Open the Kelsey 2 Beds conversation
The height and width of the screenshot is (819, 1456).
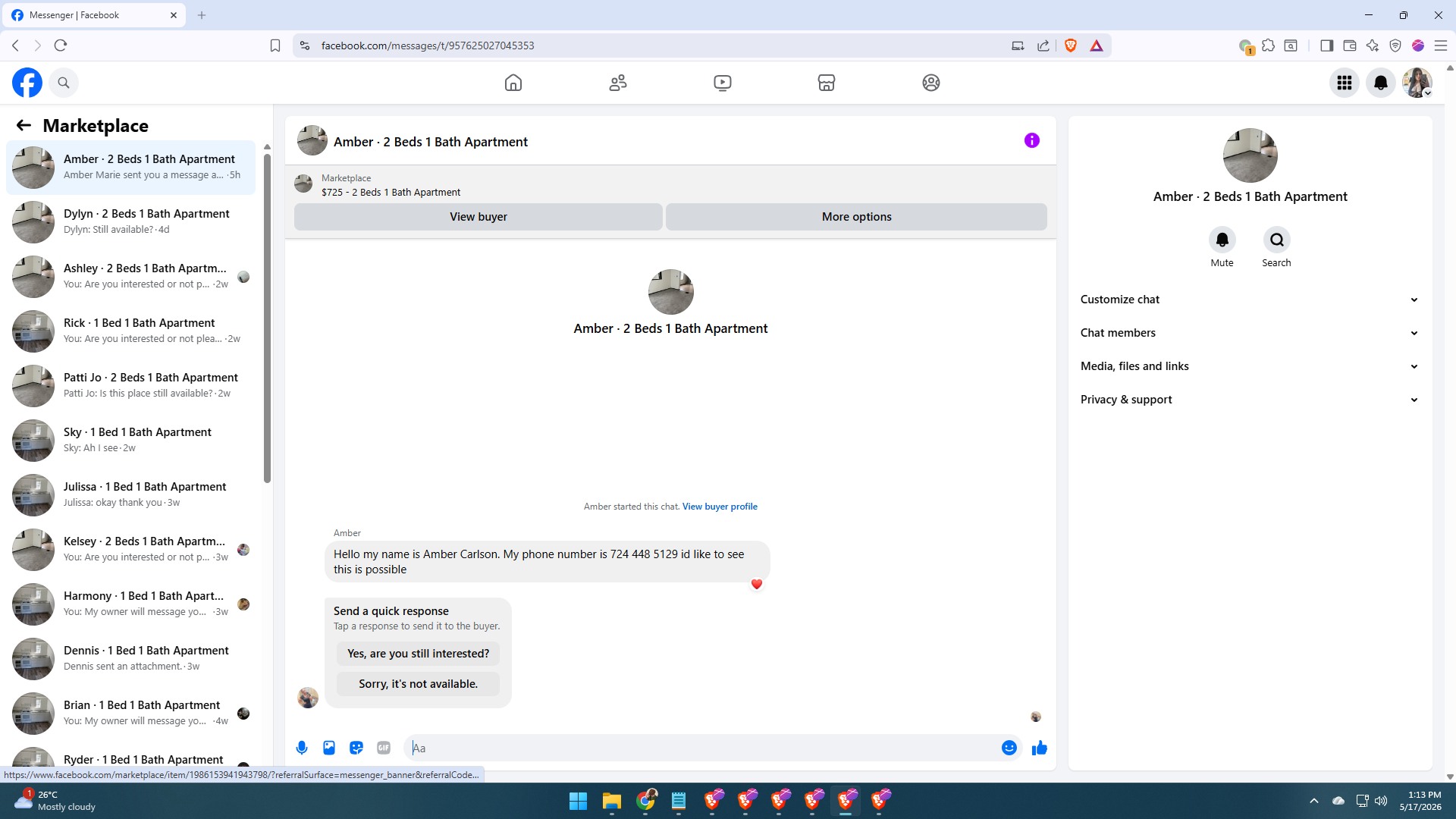pos(130,549)
